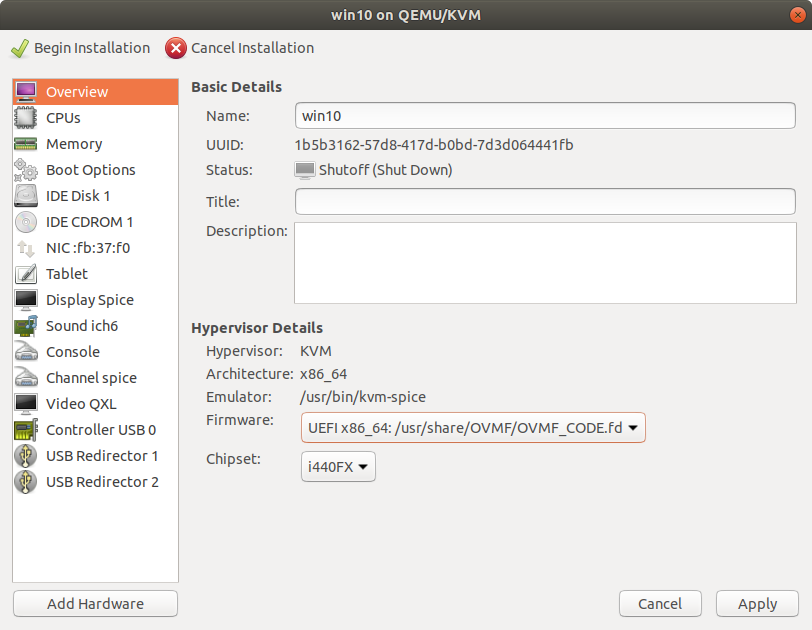Click the Add Hardware button
The height and width of the screenshot is (630, 812).
click(x=94, y=603)
